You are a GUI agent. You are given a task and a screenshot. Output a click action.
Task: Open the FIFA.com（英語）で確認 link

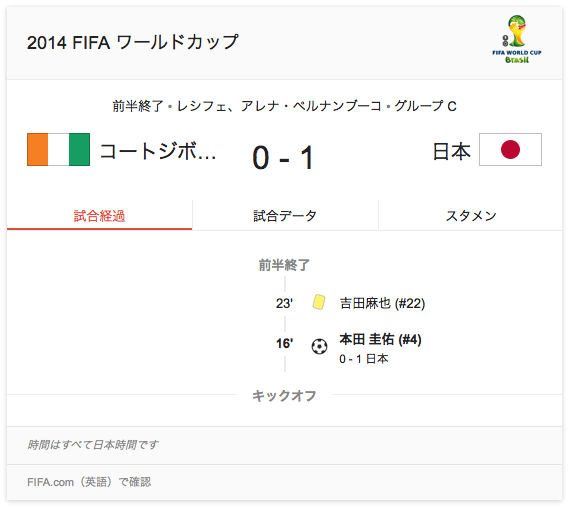point(89,482)
